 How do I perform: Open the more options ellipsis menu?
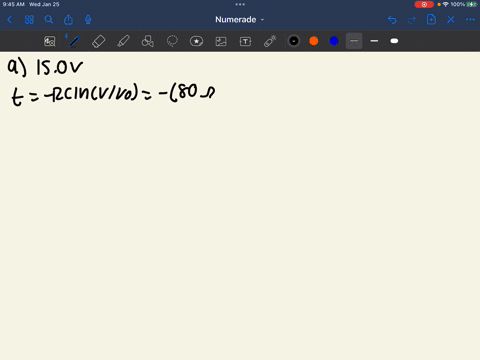(470, 20)
